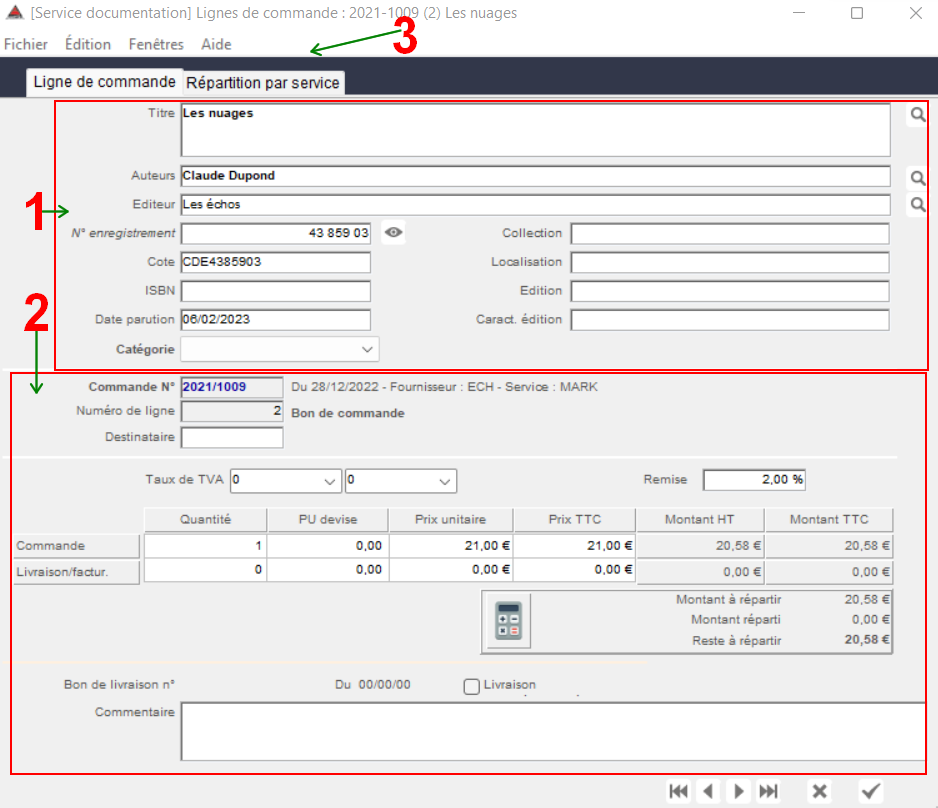Viewport: 938px width, 808px height.
Task: Click the Prix unitaire column header
Action: 451,520
